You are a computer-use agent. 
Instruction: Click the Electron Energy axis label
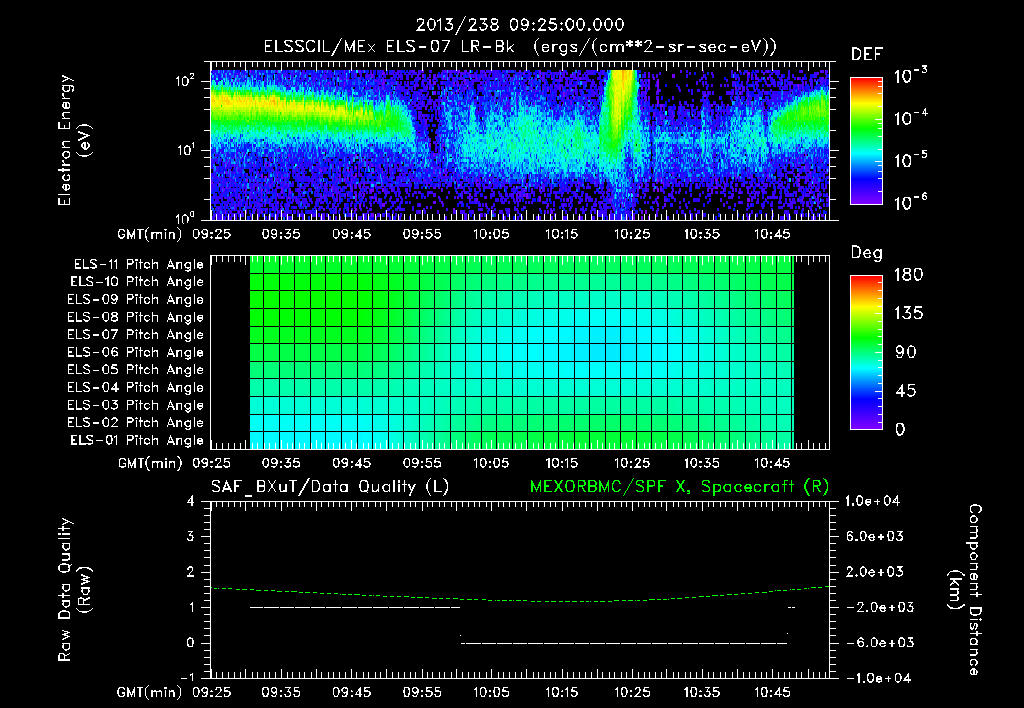coord(74,140)
